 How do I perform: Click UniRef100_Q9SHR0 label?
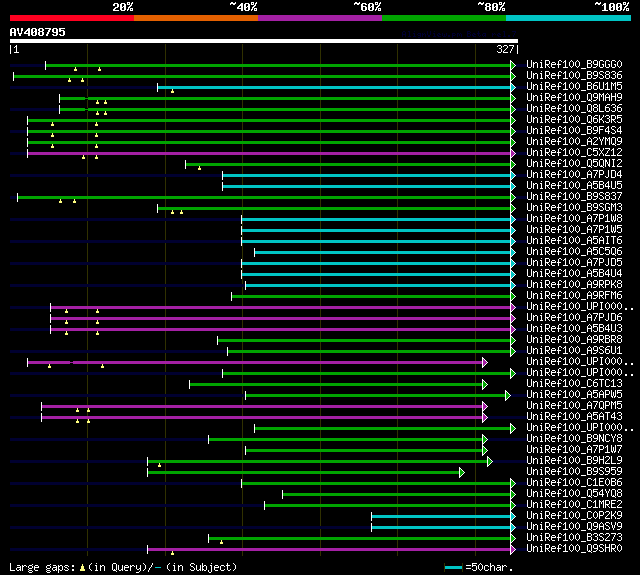click(574, 549)
